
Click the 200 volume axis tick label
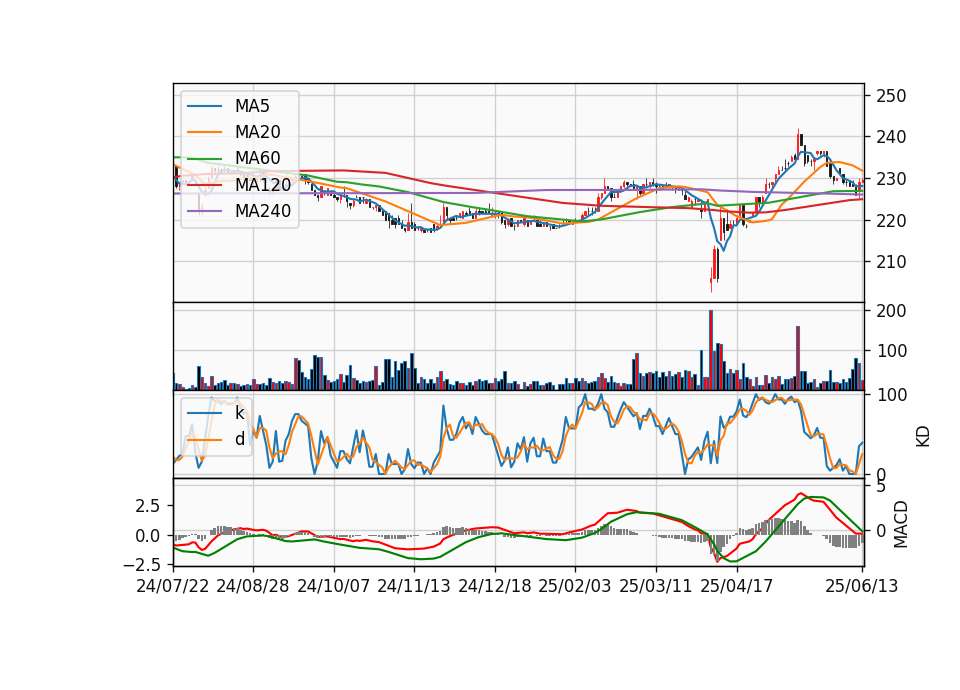tap(891, 311)
